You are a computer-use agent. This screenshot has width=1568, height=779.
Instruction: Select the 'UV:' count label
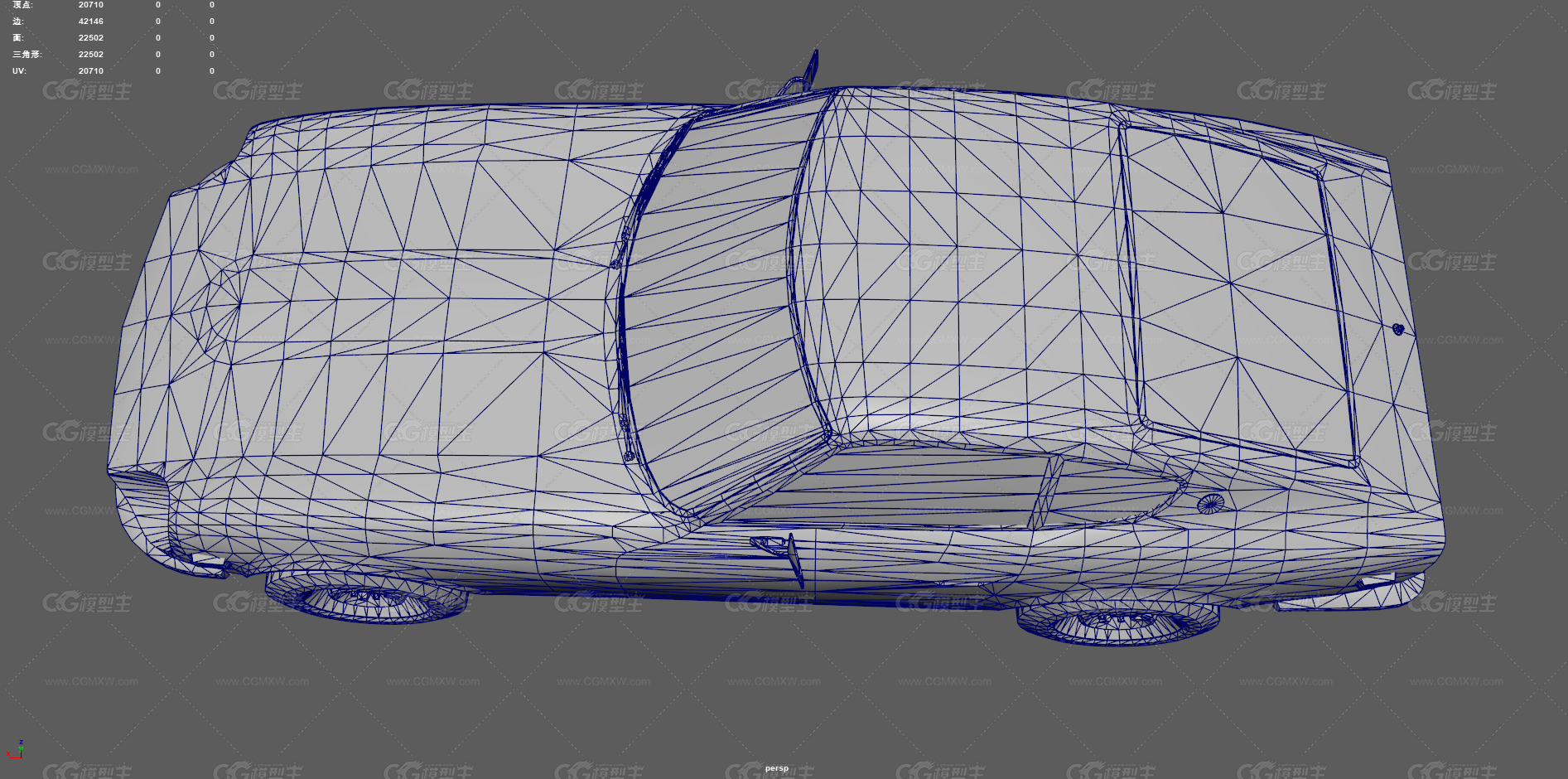[x=19, y=71]
